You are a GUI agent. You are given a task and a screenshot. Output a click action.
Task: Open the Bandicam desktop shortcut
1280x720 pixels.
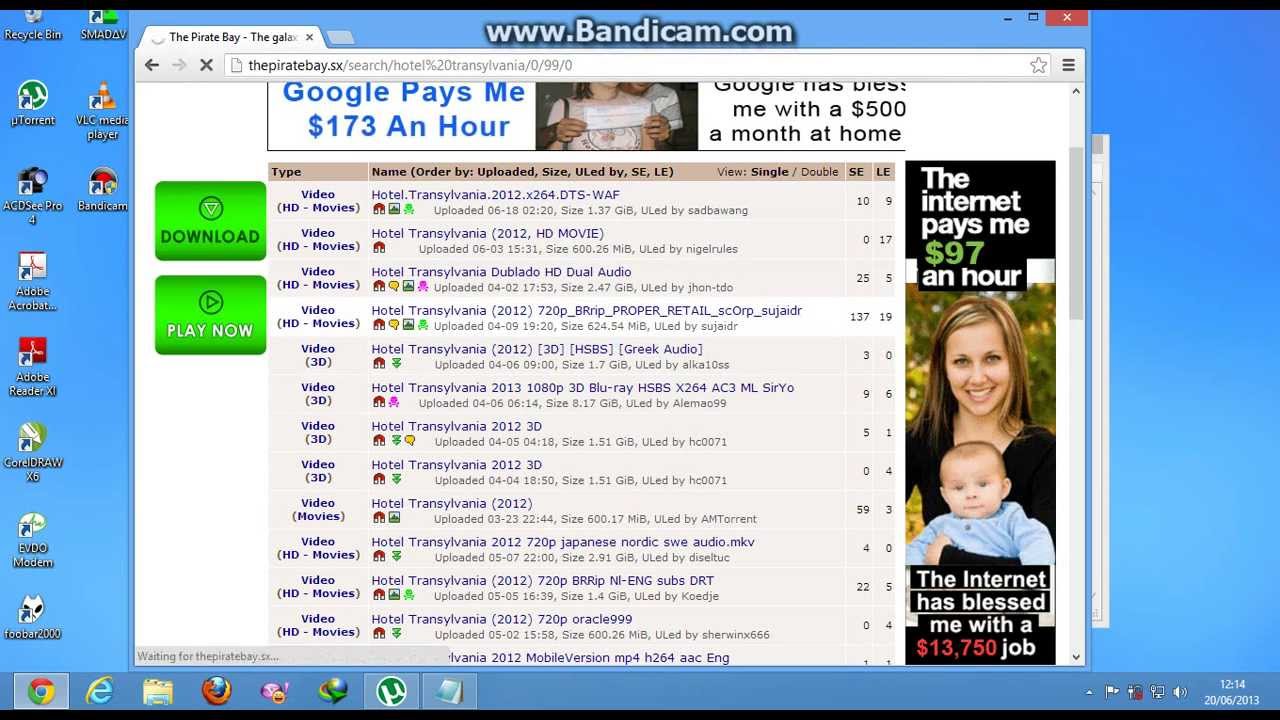(103, 189)
